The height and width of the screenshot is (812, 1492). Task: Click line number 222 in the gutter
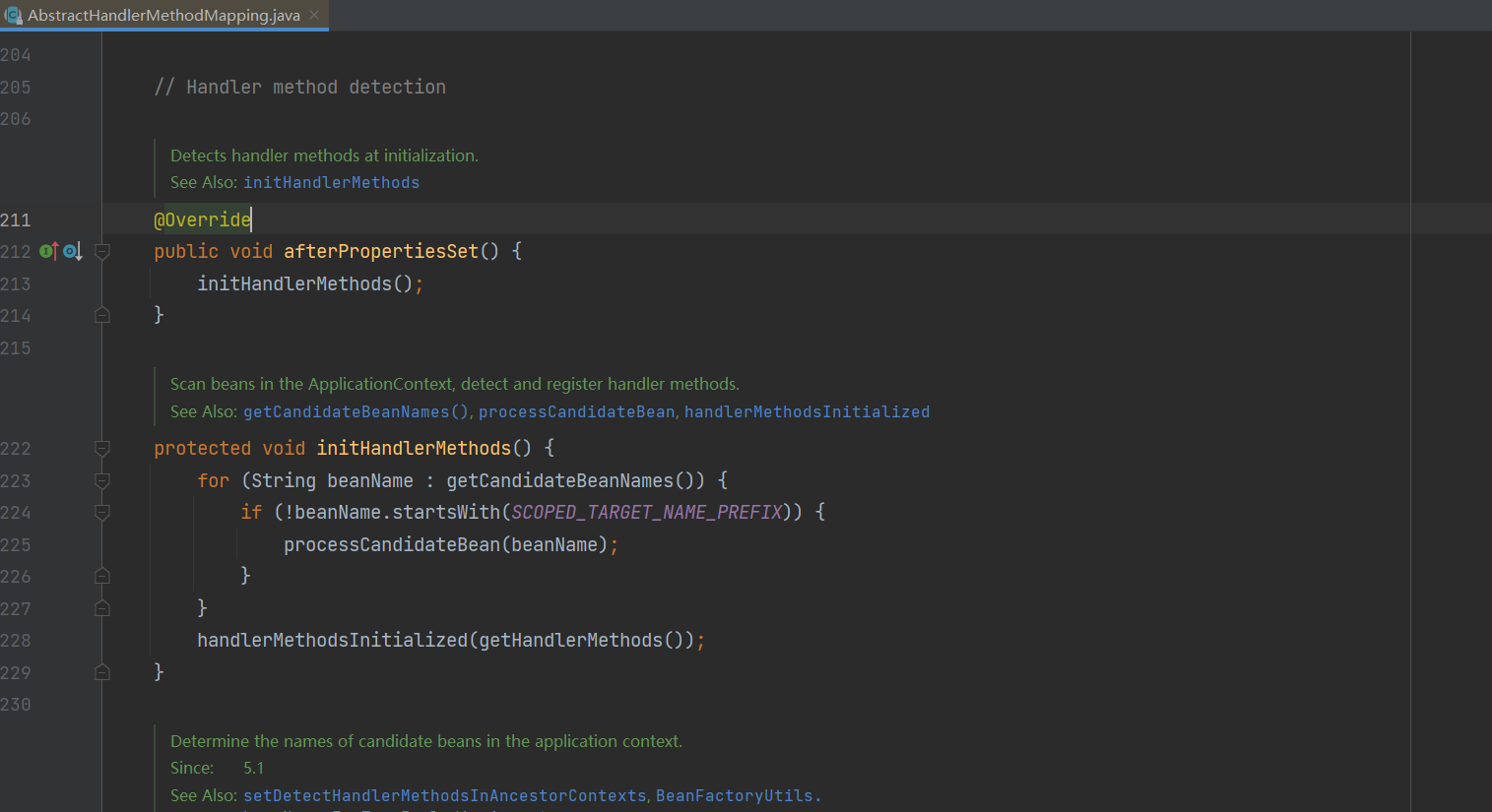click(x=16, y=448)
